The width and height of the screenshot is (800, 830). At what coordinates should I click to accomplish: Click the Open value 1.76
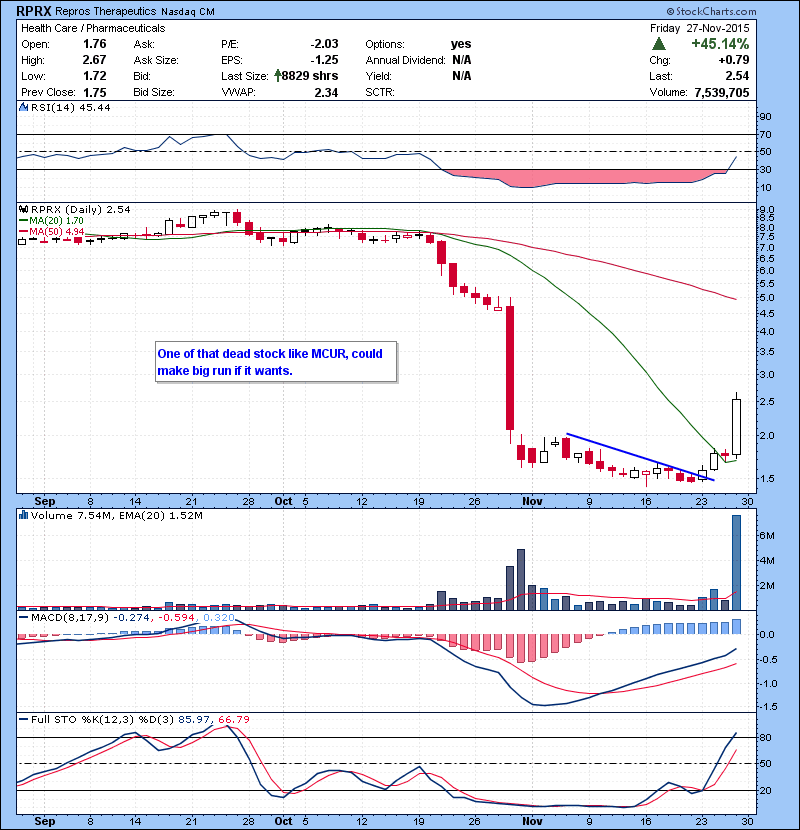[95, 44]
